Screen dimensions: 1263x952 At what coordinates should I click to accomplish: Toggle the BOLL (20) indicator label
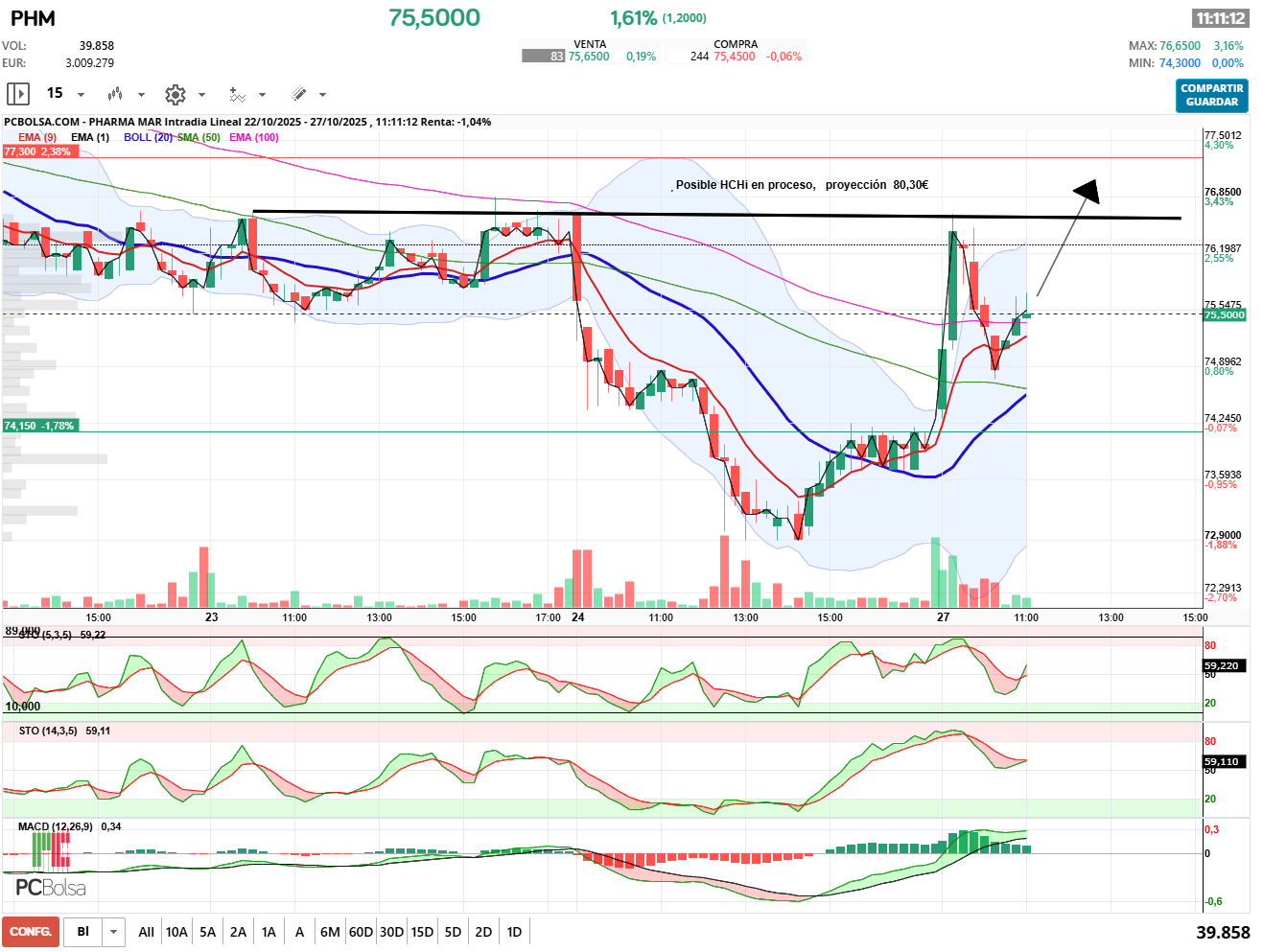tap(148, 137)
